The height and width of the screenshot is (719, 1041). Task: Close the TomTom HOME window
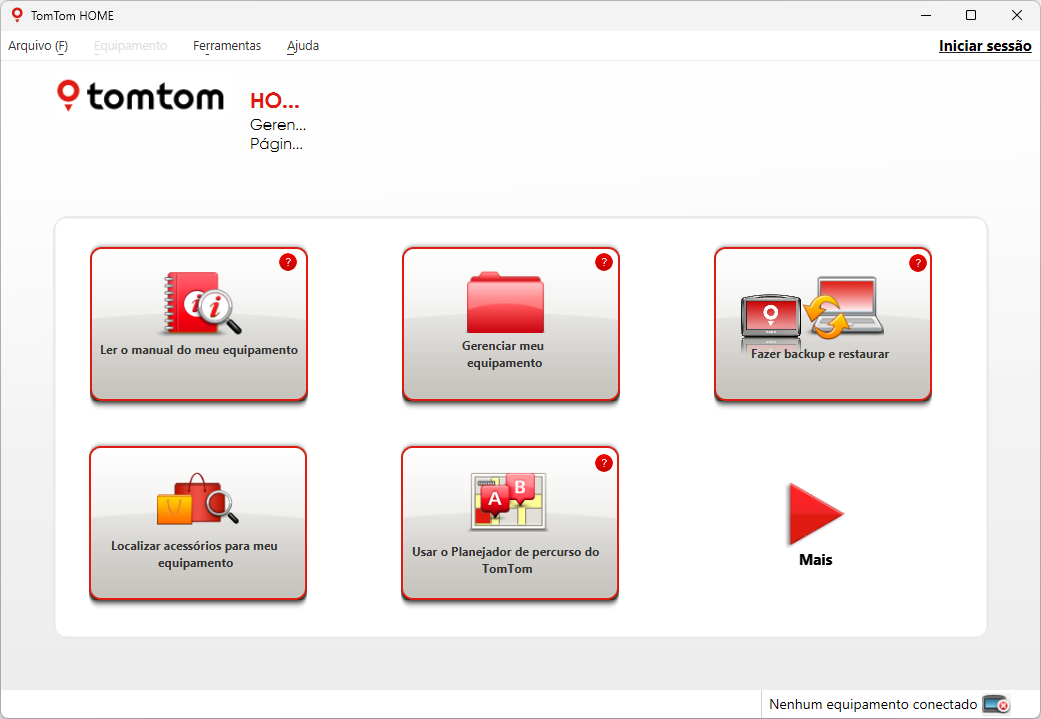click(x=1016, y=15)
